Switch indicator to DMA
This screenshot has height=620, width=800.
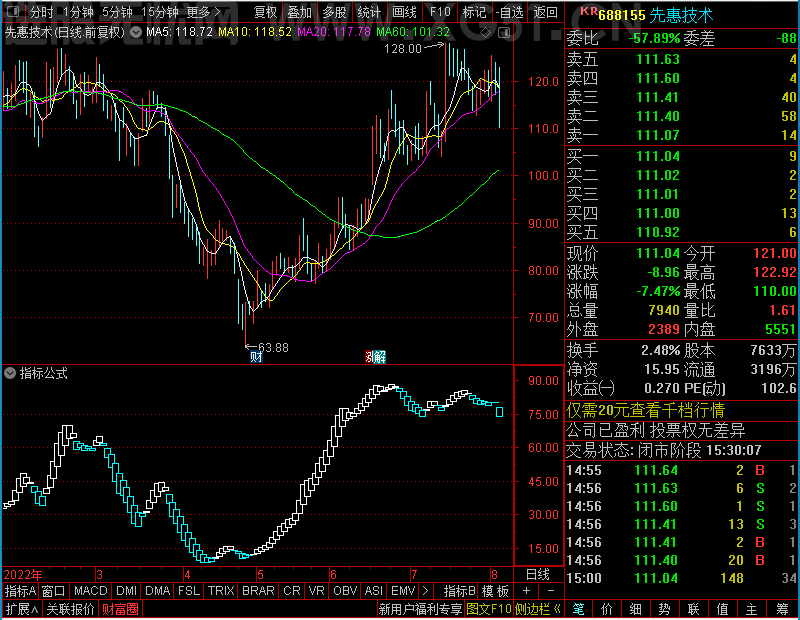(x=158, y=591)
